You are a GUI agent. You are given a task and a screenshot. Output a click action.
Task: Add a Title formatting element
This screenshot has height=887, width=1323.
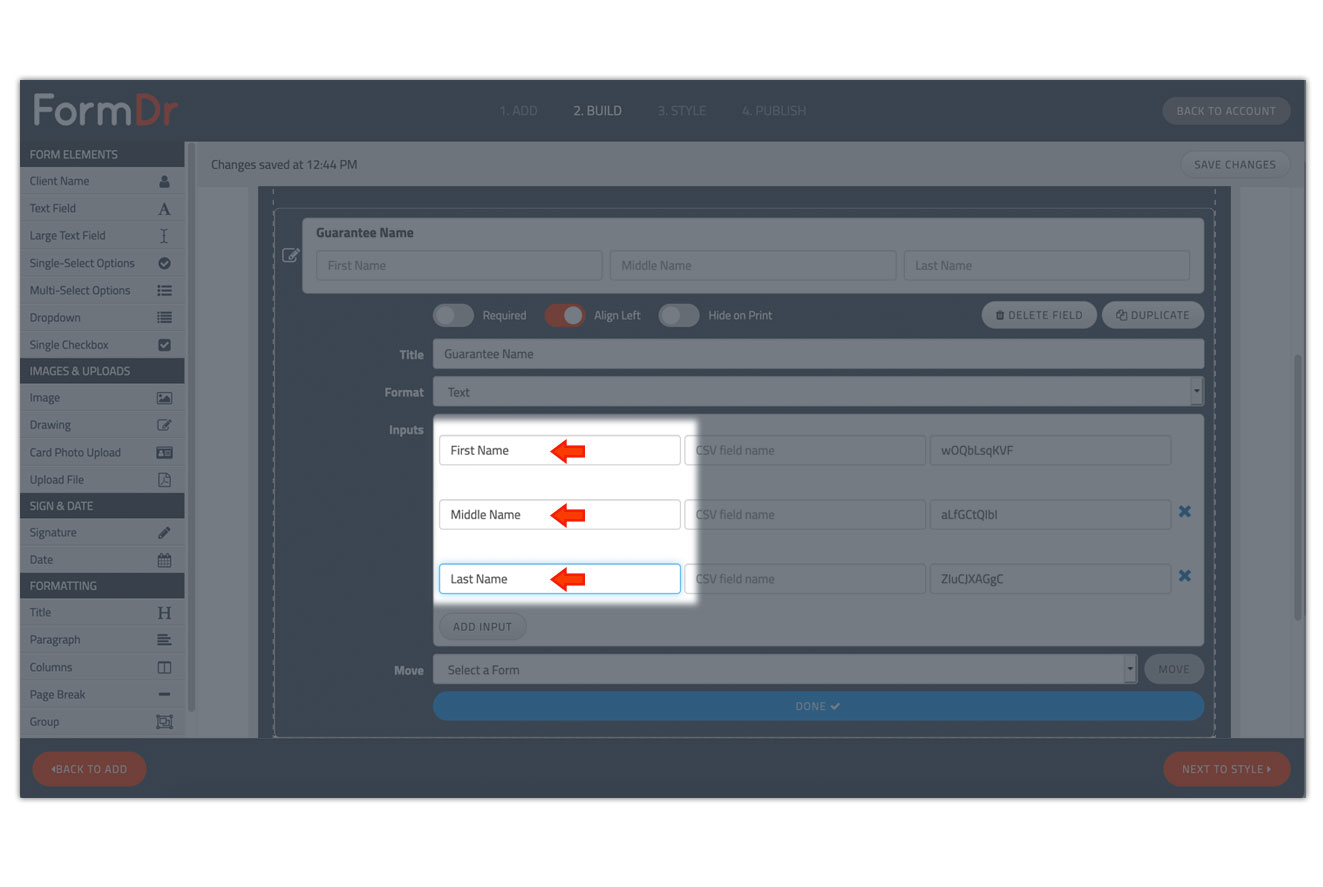point(101,612)
